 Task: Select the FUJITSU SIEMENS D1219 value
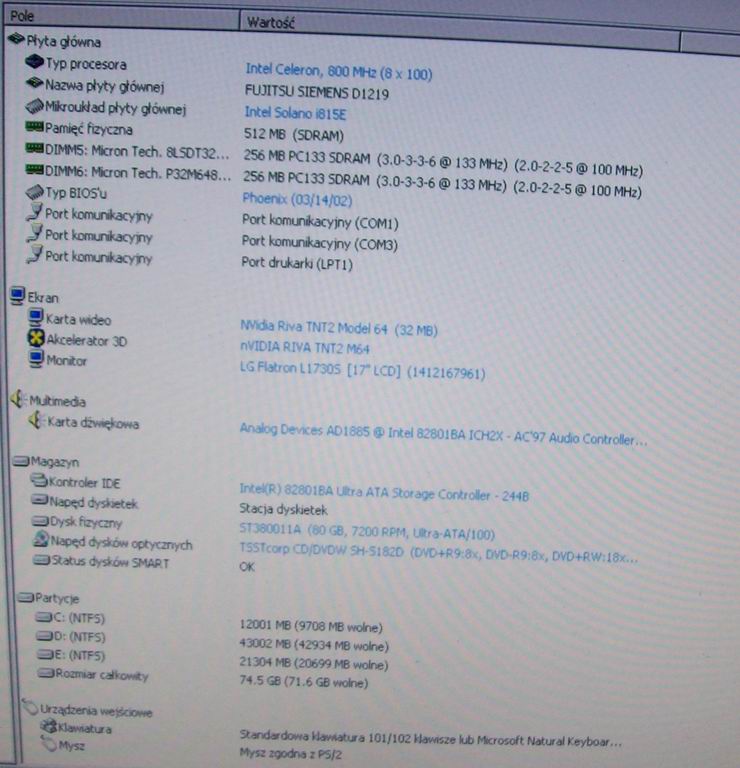point(316,92)
